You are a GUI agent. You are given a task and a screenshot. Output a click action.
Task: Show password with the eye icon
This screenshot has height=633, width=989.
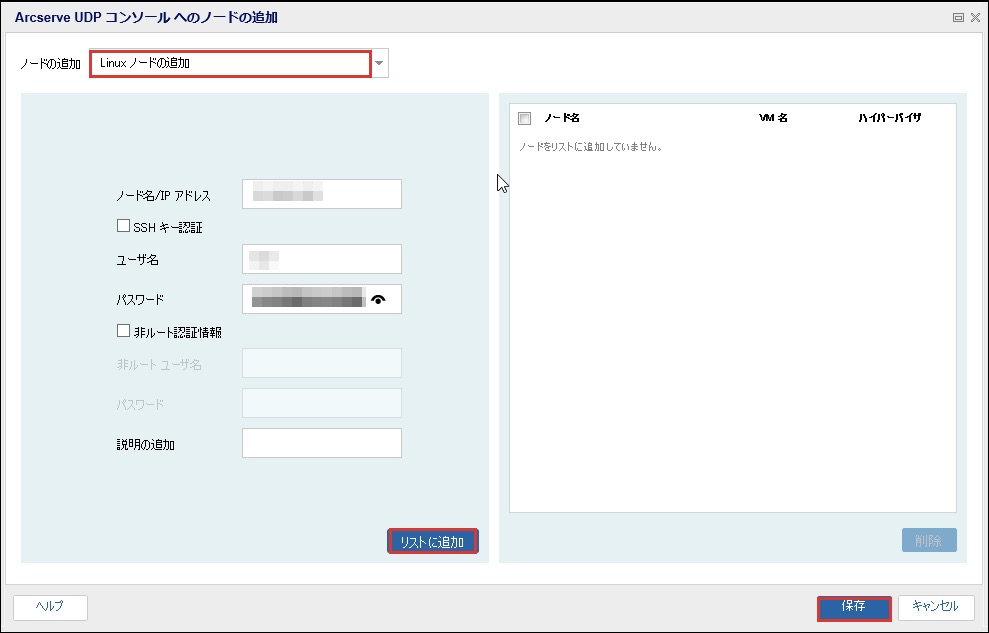(378, 299)
